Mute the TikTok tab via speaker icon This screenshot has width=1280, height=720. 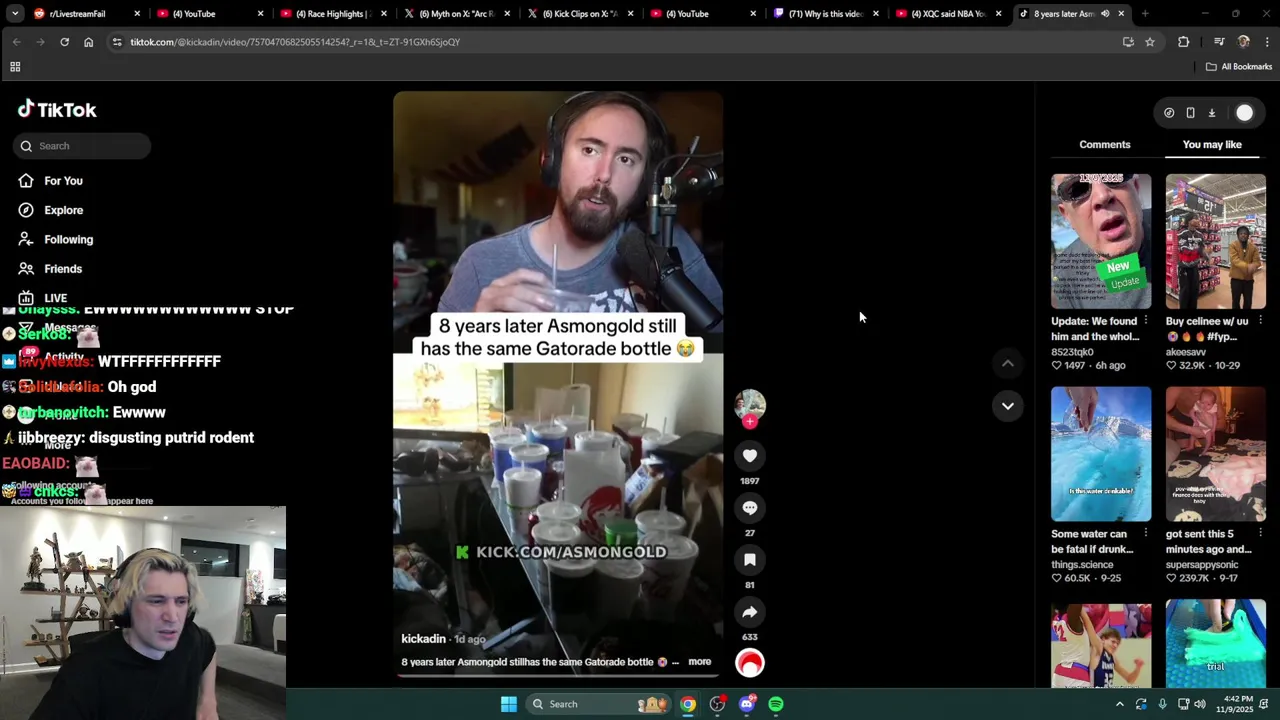point(1105,14)
